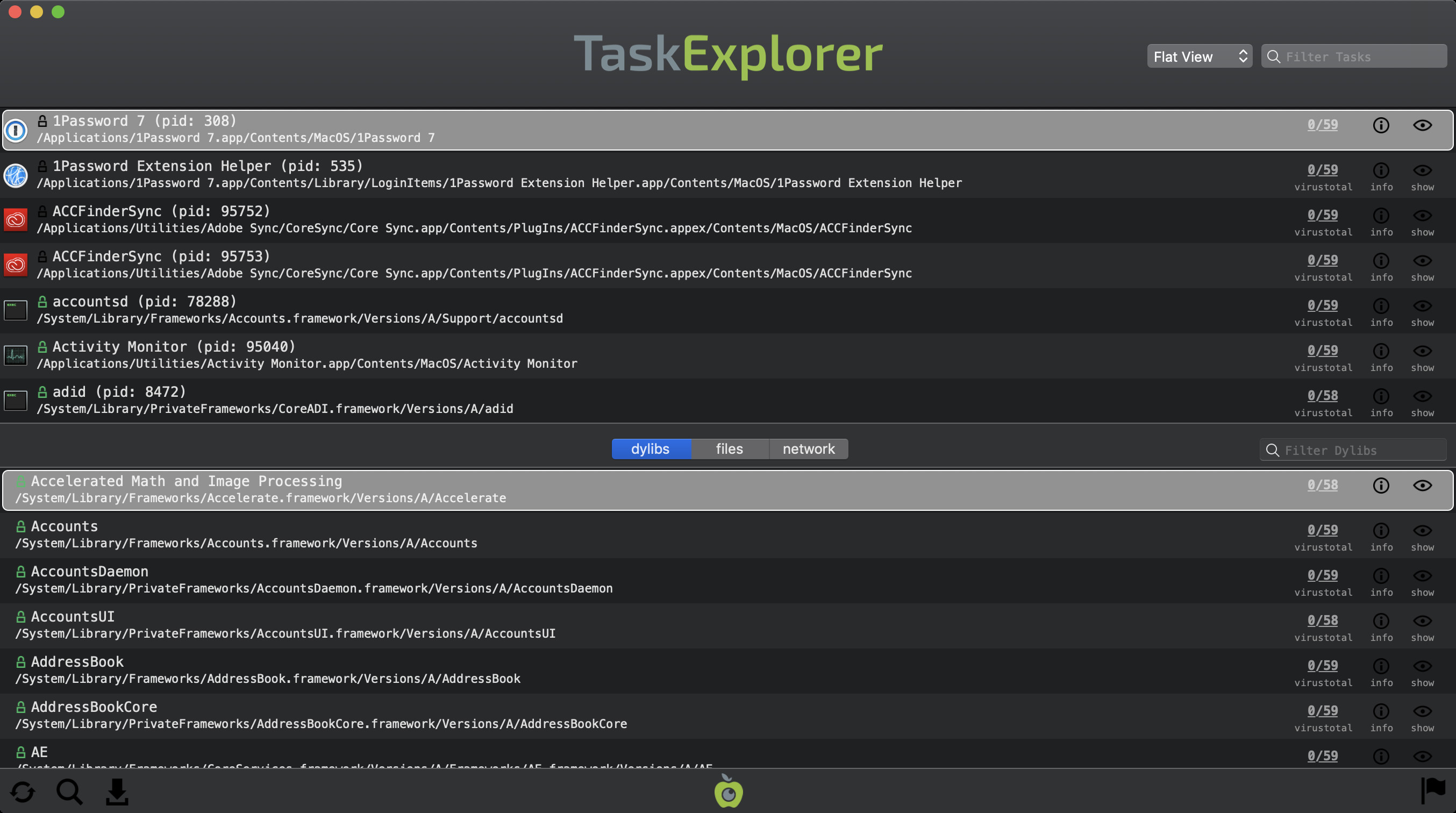Open info for adid process
This screenshot has height=813, width=1456.
(1381, 396)
